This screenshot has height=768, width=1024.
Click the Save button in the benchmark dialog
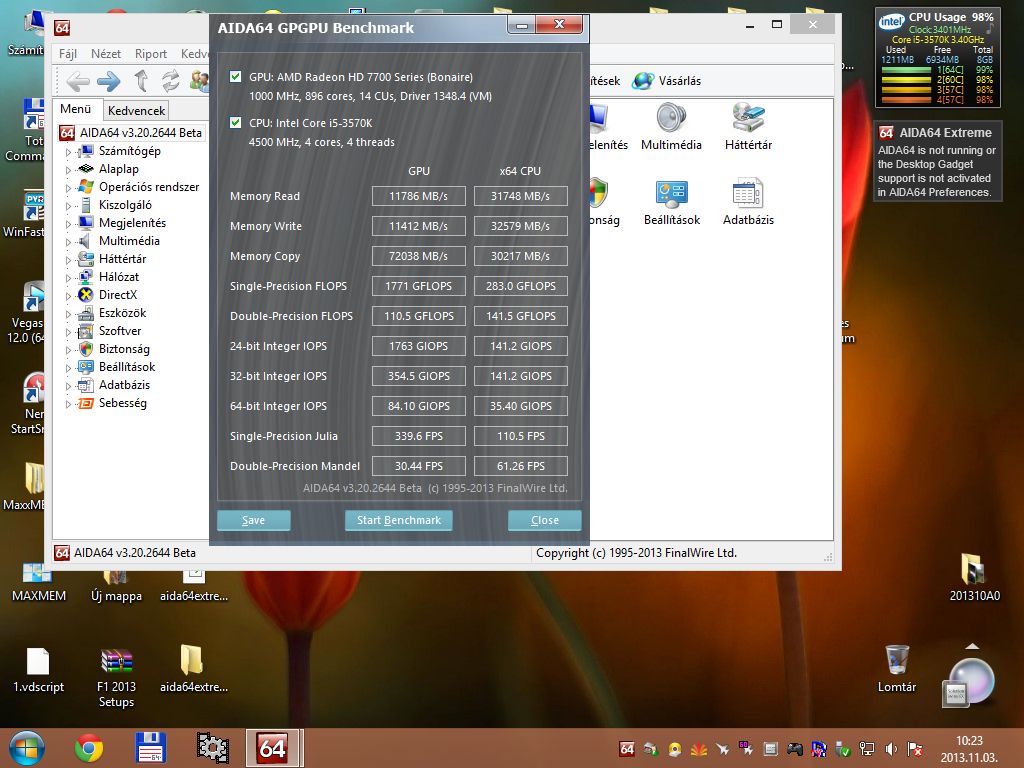point(253,520)
